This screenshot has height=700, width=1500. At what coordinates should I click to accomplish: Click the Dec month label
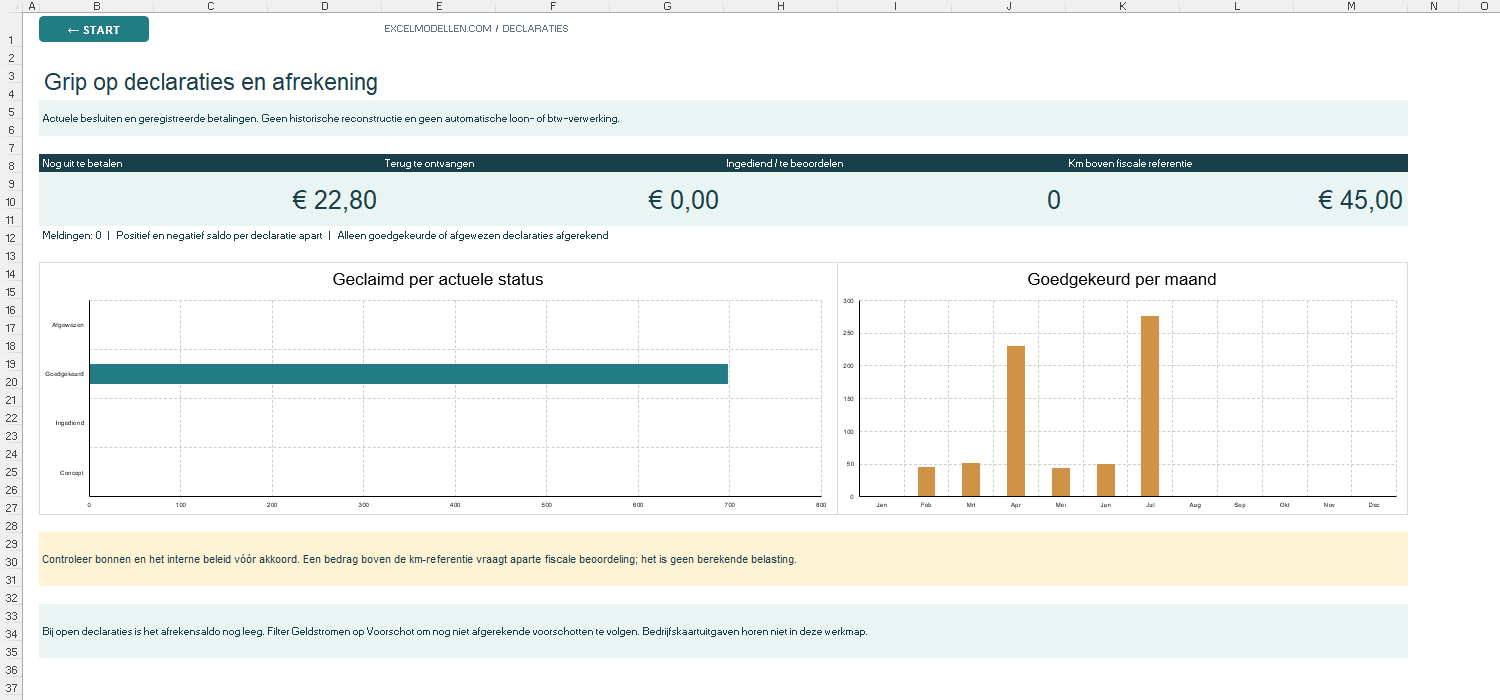point(1374,505)
